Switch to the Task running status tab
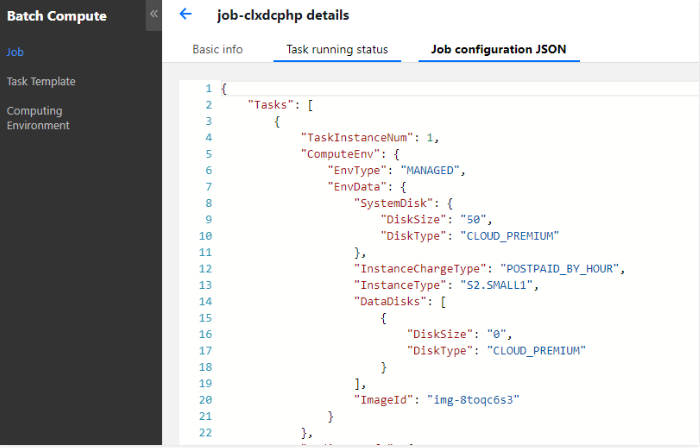 coord(337,49)
